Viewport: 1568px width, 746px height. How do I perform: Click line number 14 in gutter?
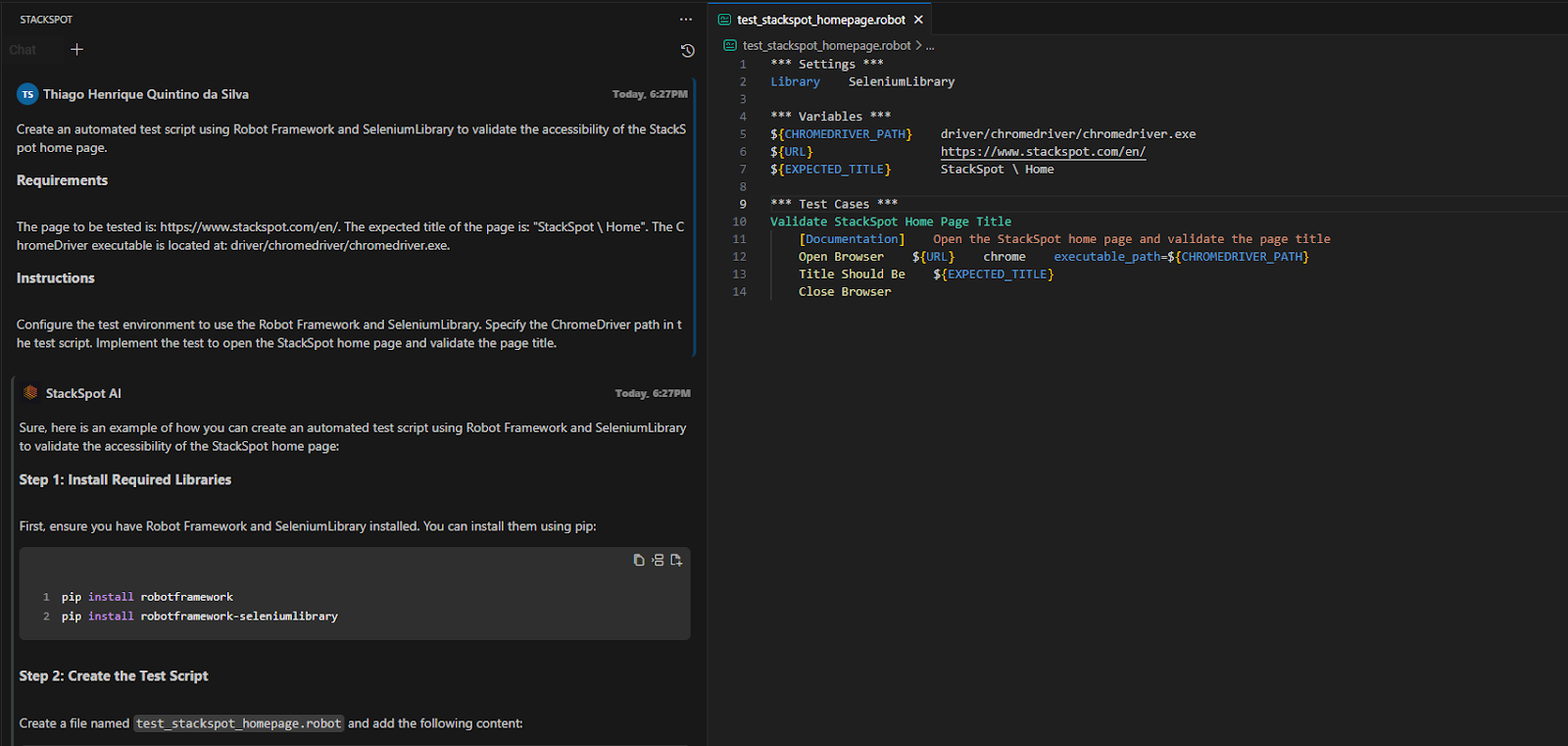click(x=739, y=292)
